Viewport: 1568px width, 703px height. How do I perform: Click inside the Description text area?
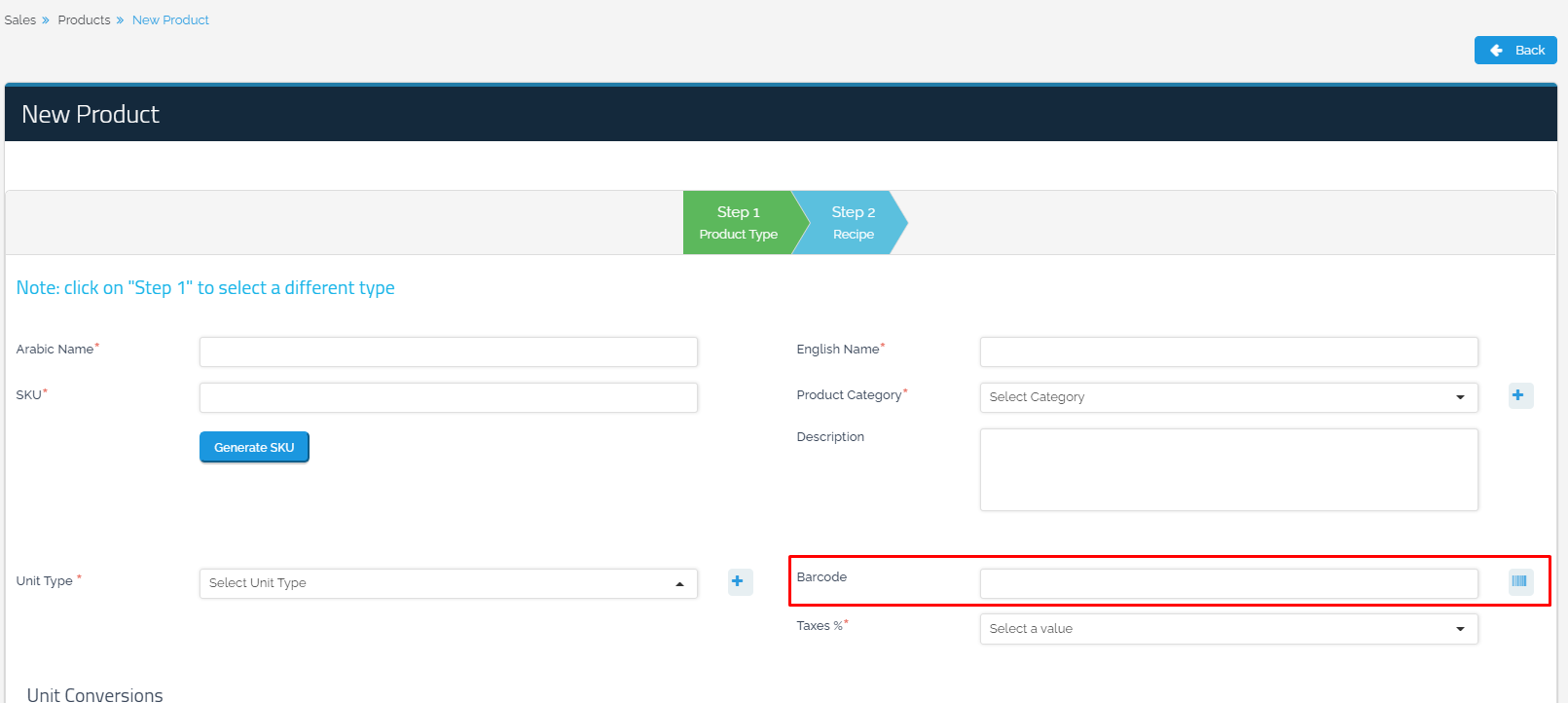coord(1228,469)
